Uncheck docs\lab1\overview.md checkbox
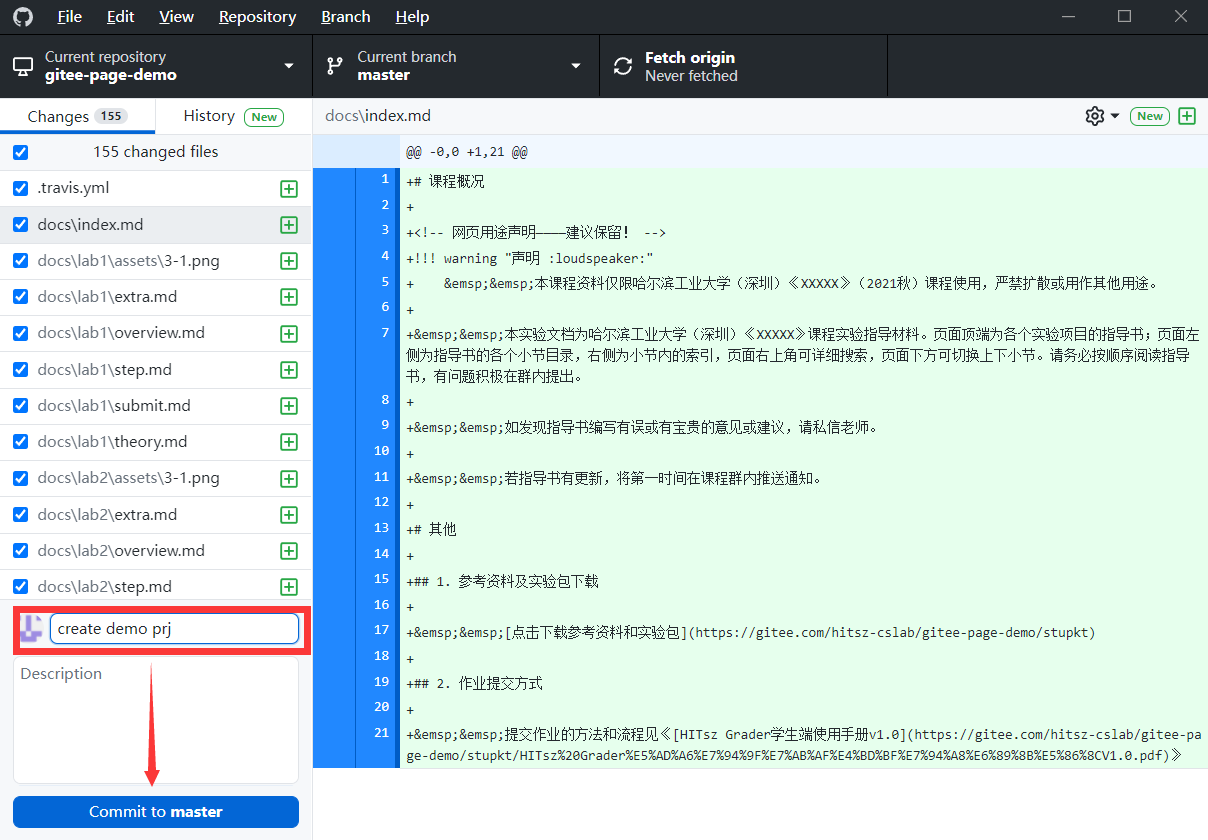This screenshot has height=840, width=1208. pos(21,334)
